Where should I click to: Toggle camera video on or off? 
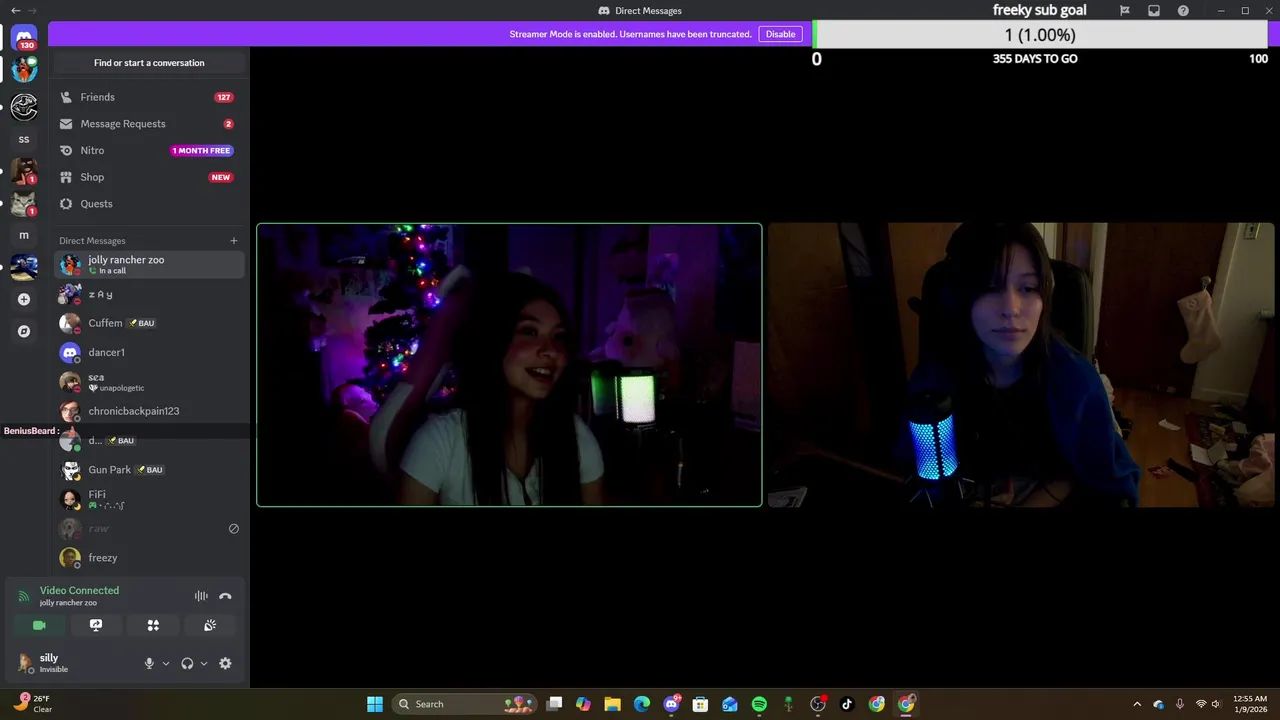coord(39,625)
